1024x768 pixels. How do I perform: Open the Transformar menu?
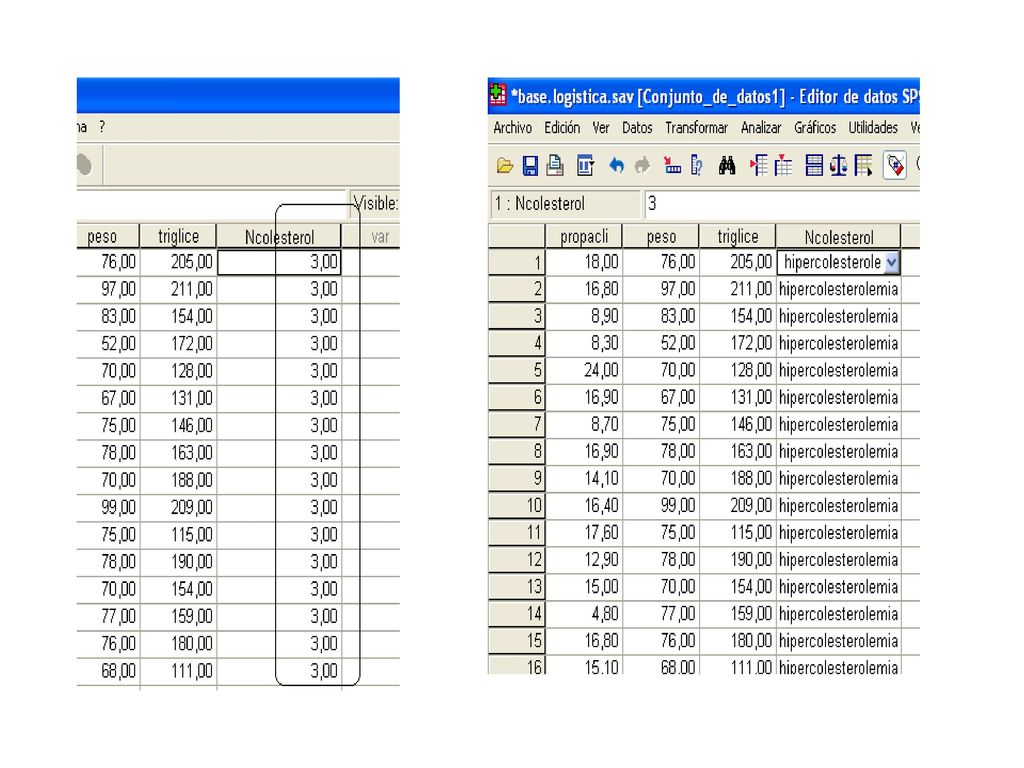point(696,128)
